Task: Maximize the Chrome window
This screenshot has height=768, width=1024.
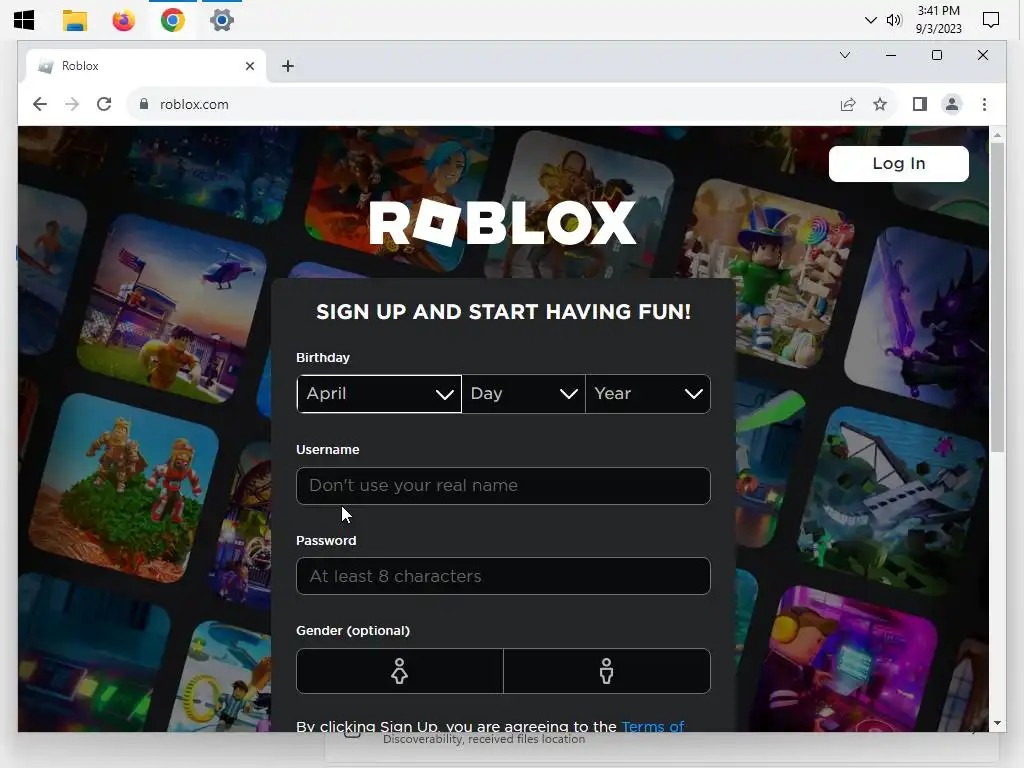Action: 936,56
